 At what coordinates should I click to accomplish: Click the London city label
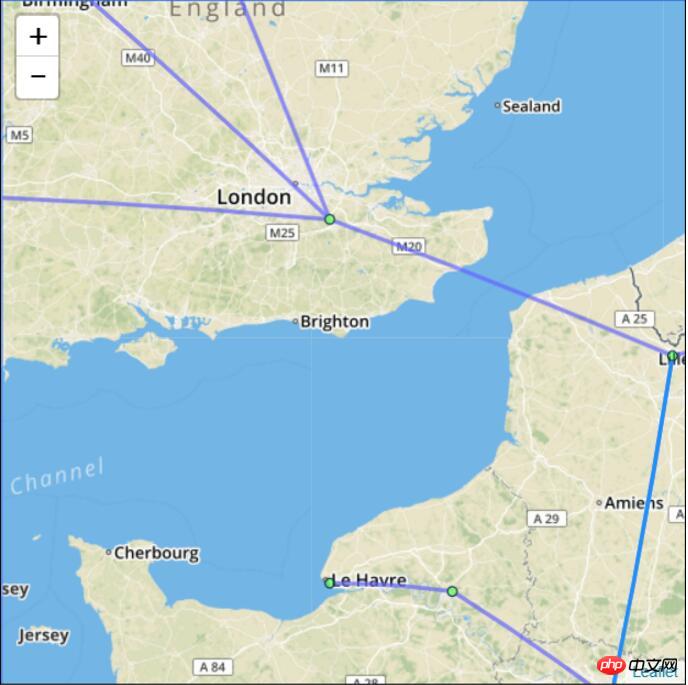coord(254,197)
